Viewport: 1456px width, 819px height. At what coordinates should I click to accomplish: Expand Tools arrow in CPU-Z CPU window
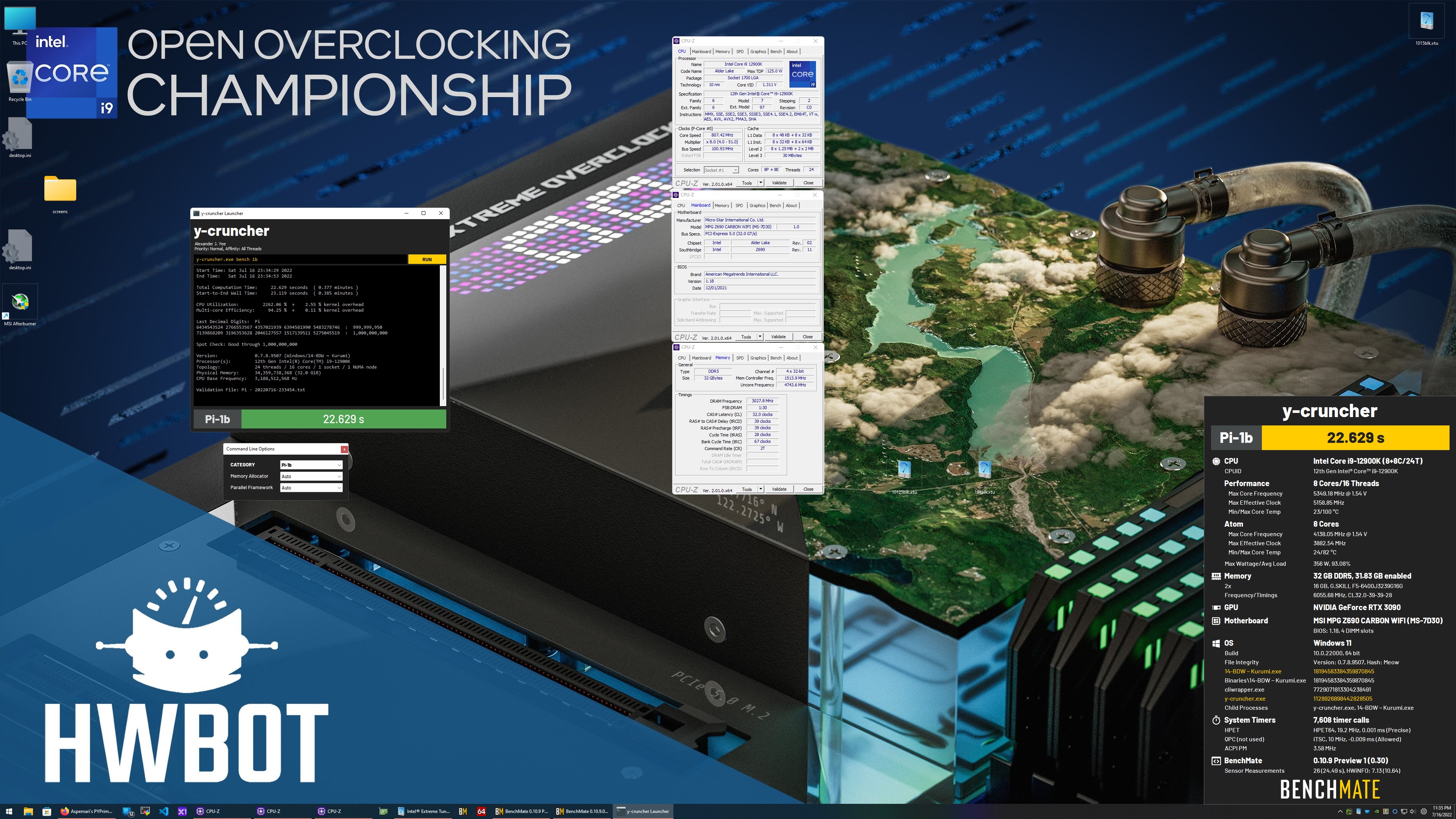pos(761,182)
